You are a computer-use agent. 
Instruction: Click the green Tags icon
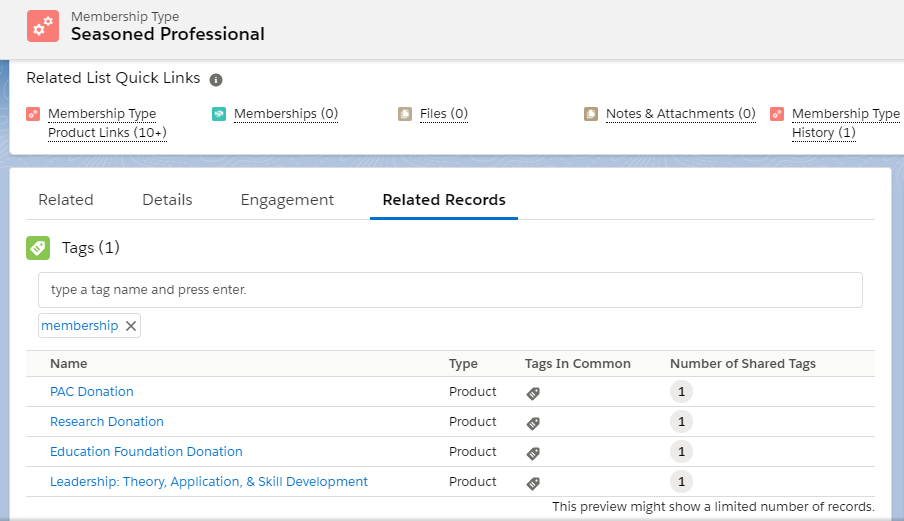pos(38,247)
